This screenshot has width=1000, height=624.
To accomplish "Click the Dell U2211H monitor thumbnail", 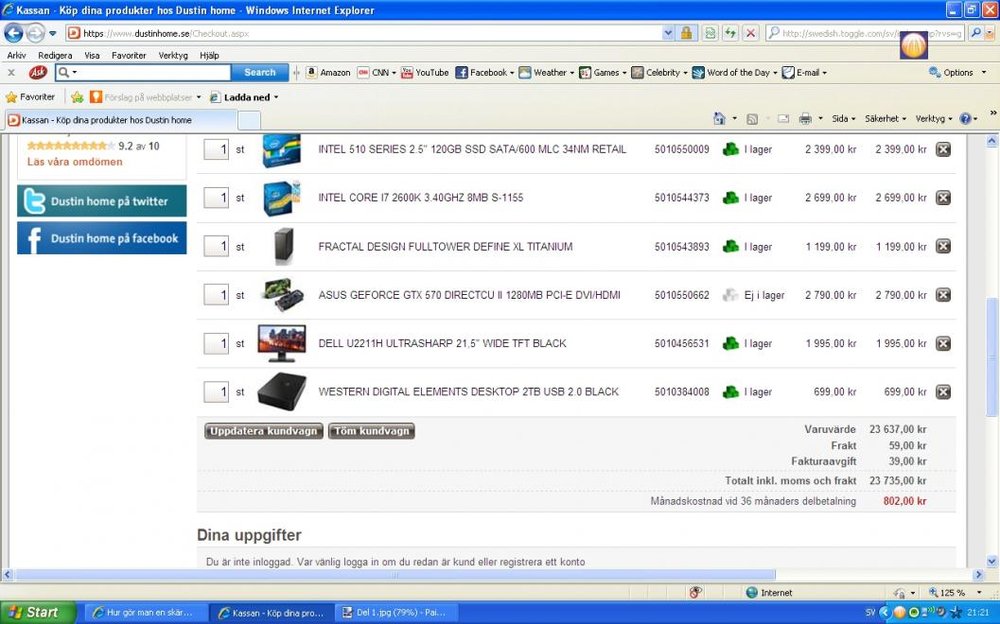I will pos(281,343).
